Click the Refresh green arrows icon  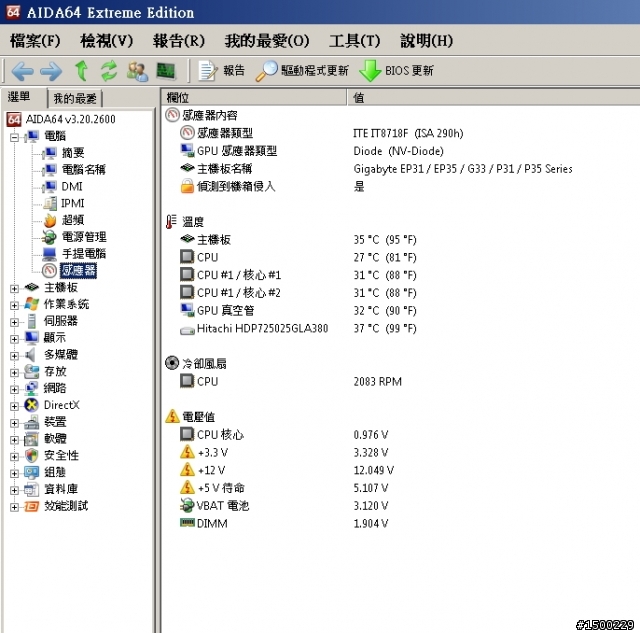[x=109, y=71]
